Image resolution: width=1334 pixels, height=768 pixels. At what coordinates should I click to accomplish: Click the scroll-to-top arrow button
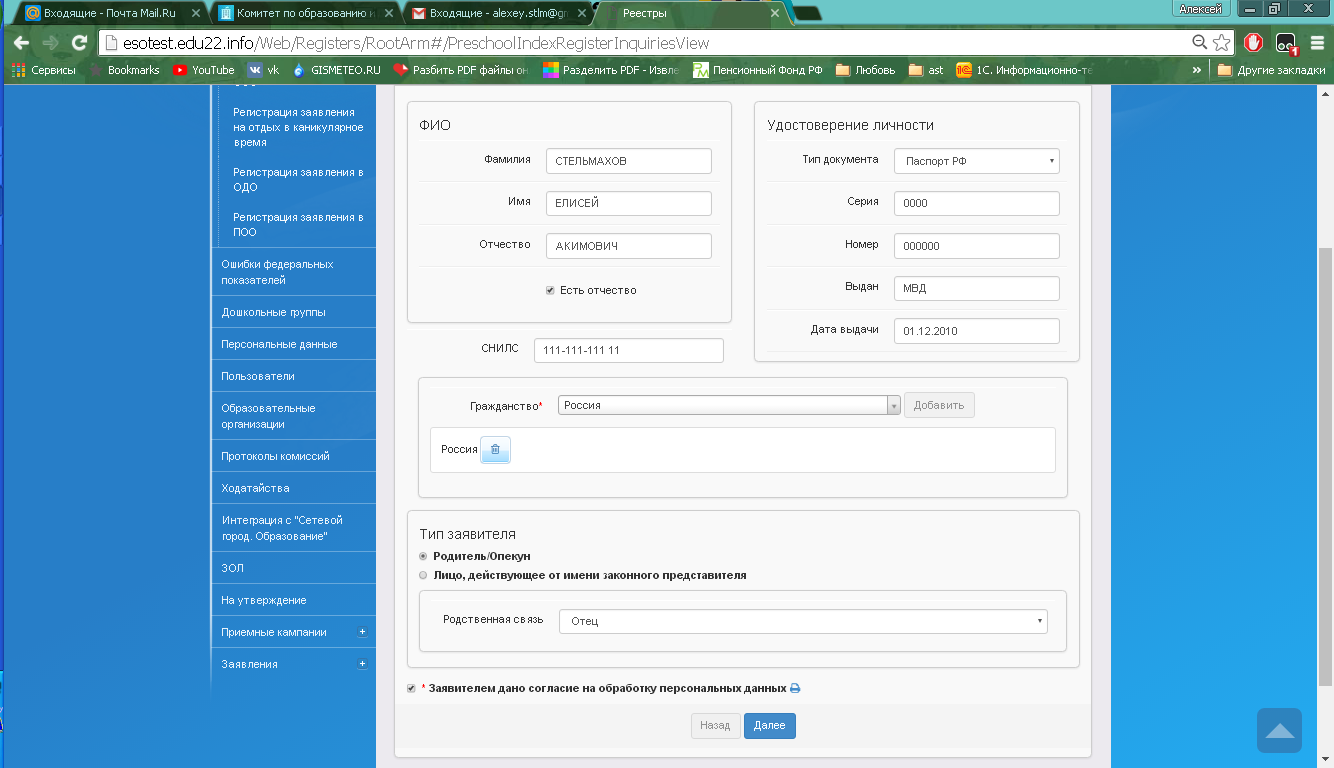1279,730
